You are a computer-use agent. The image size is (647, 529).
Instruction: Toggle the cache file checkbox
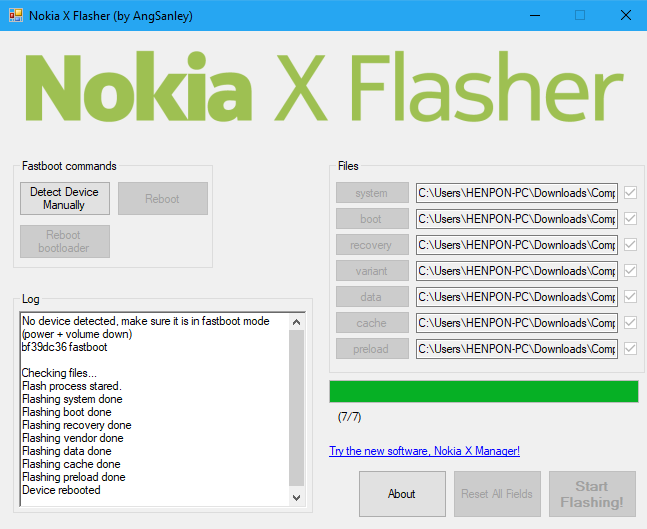[x=630, y=322]
